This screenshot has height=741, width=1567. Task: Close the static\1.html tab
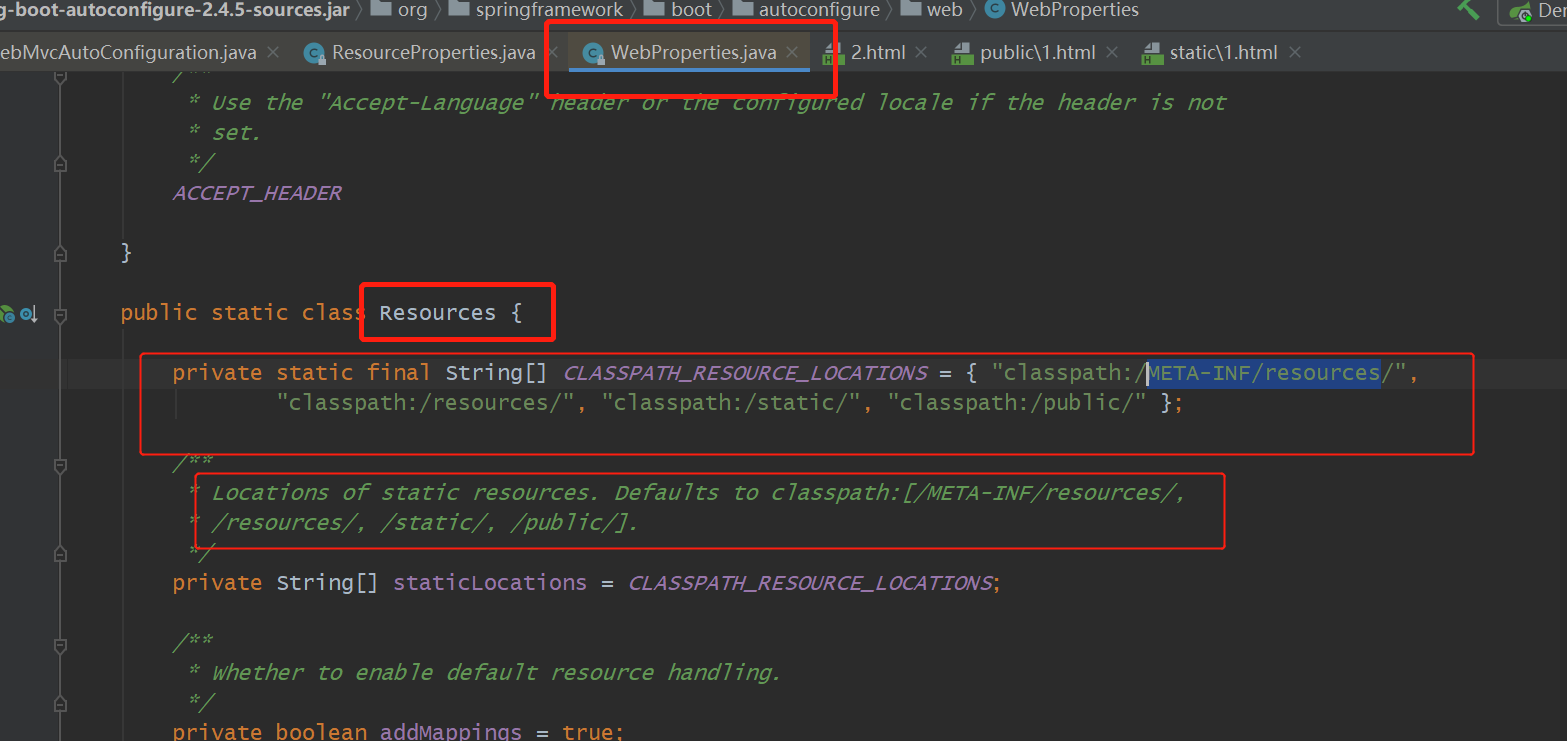click(1295, 52)
